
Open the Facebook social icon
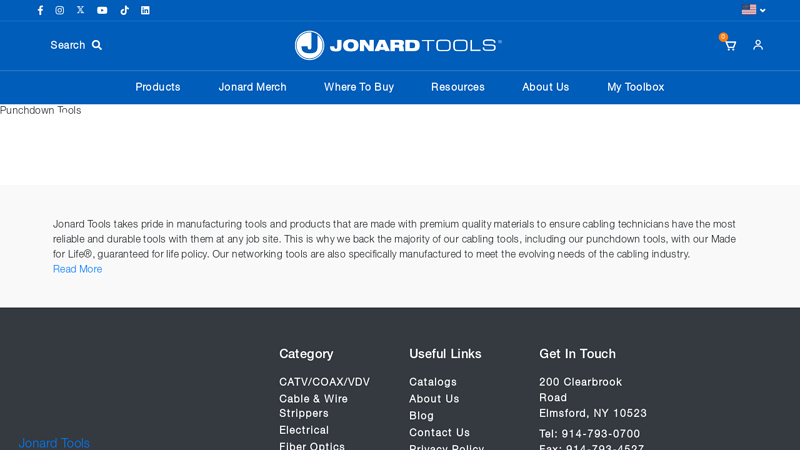click(40, 10)
